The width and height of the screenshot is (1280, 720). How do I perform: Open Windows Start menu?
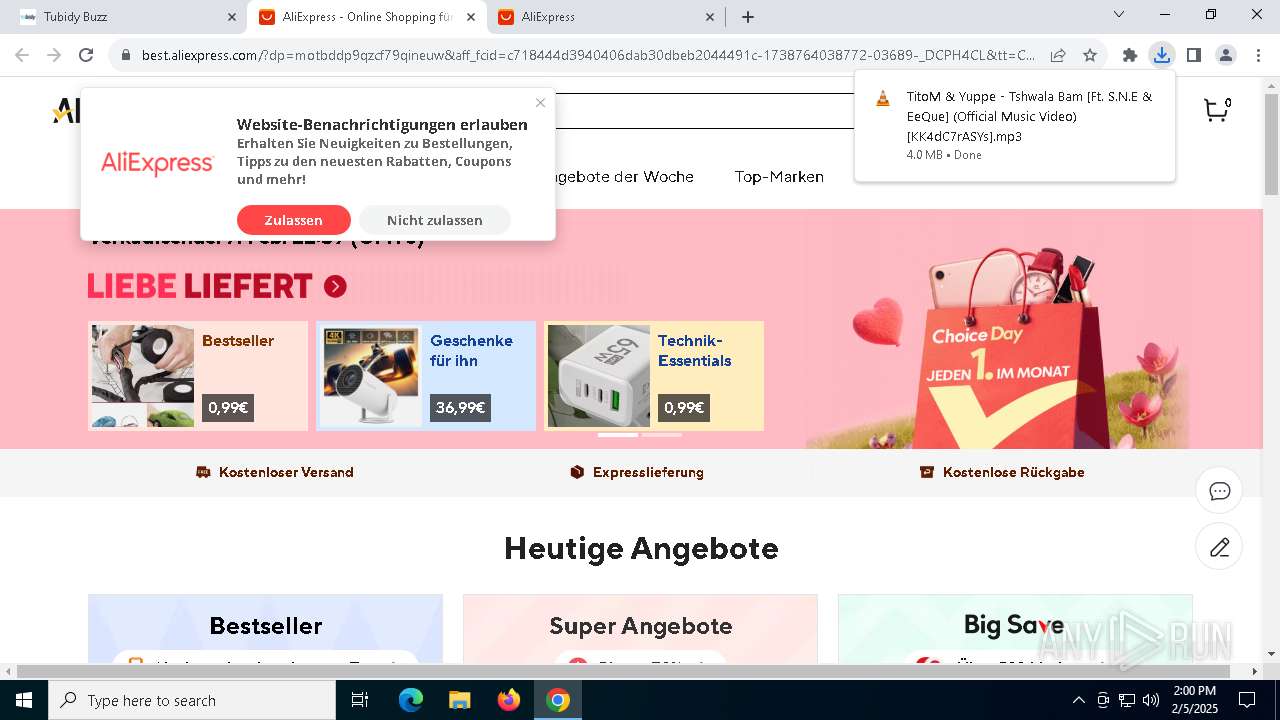click(24, 700)
